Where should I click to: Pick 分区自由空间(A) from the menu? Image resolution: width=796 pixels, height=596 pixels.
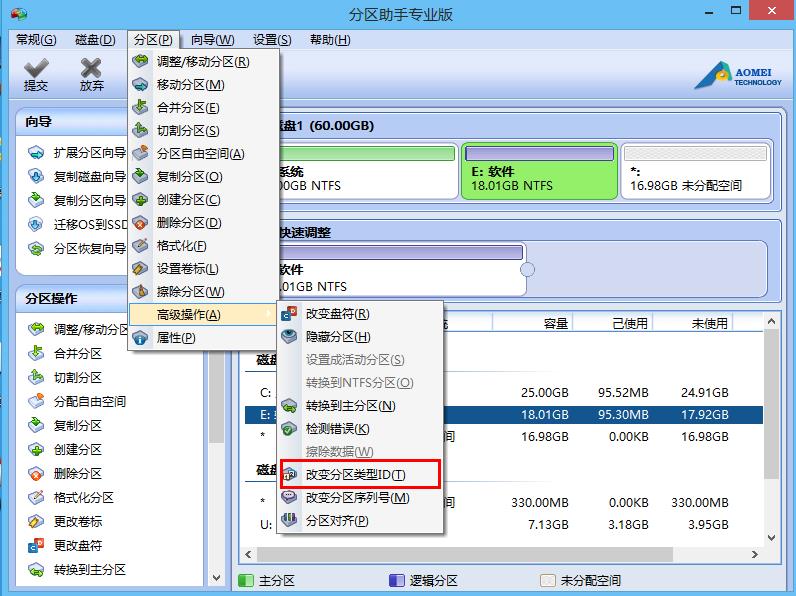(x=203, y=153)
